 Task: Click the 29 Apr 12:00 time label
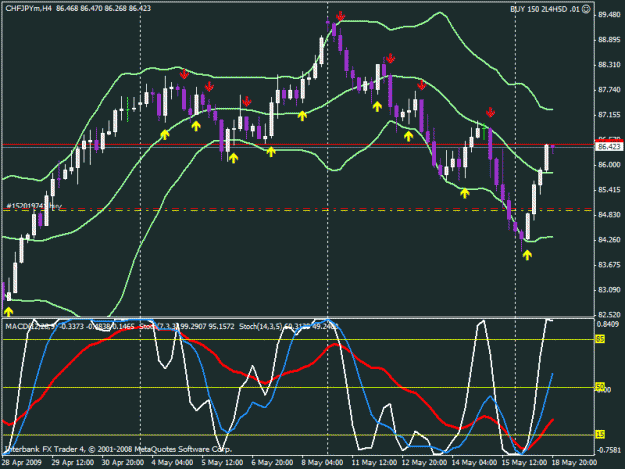tap(73, 463)
